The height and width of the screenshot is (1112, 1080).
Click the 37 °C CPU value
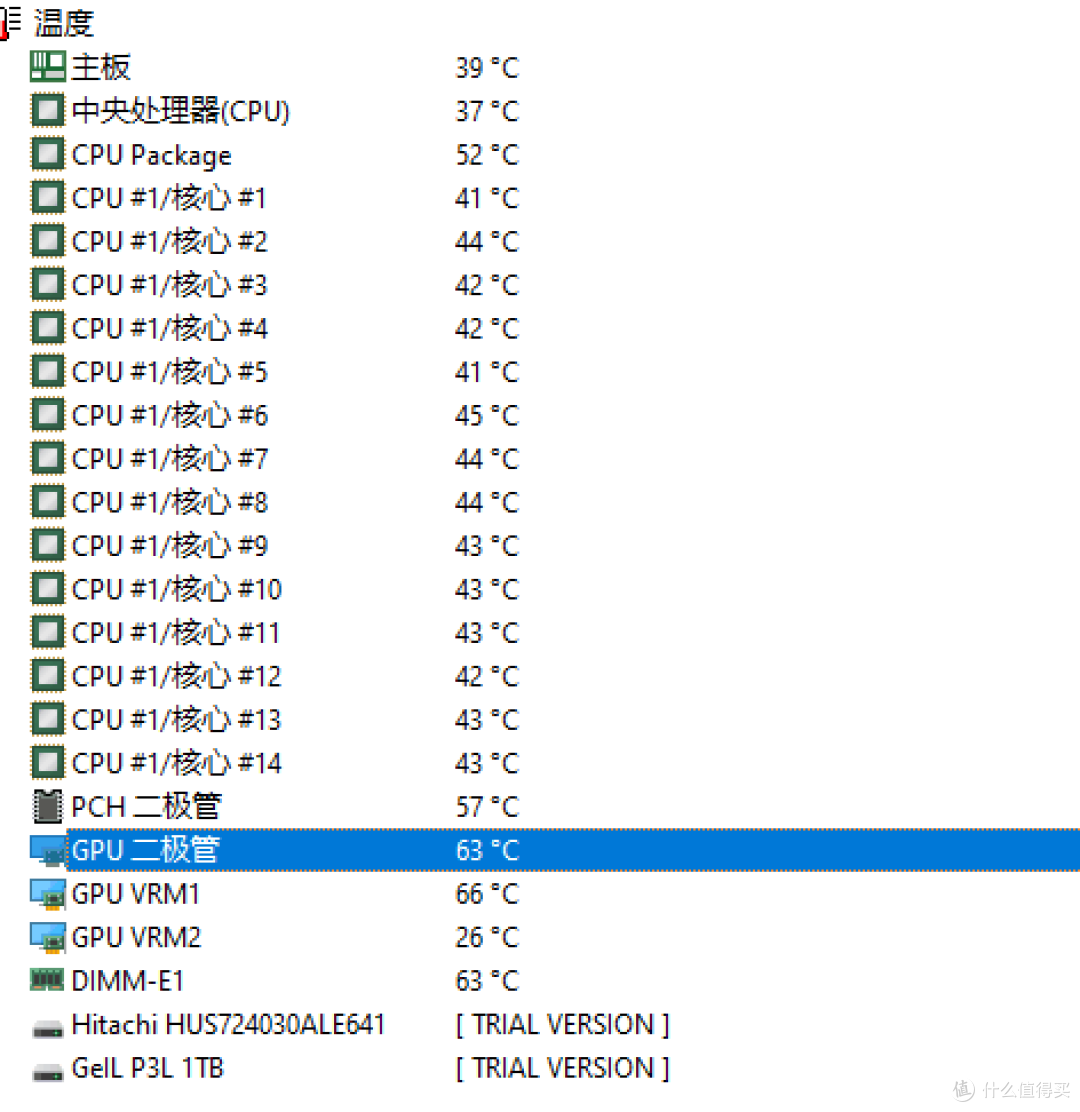[x=487, y=111]
